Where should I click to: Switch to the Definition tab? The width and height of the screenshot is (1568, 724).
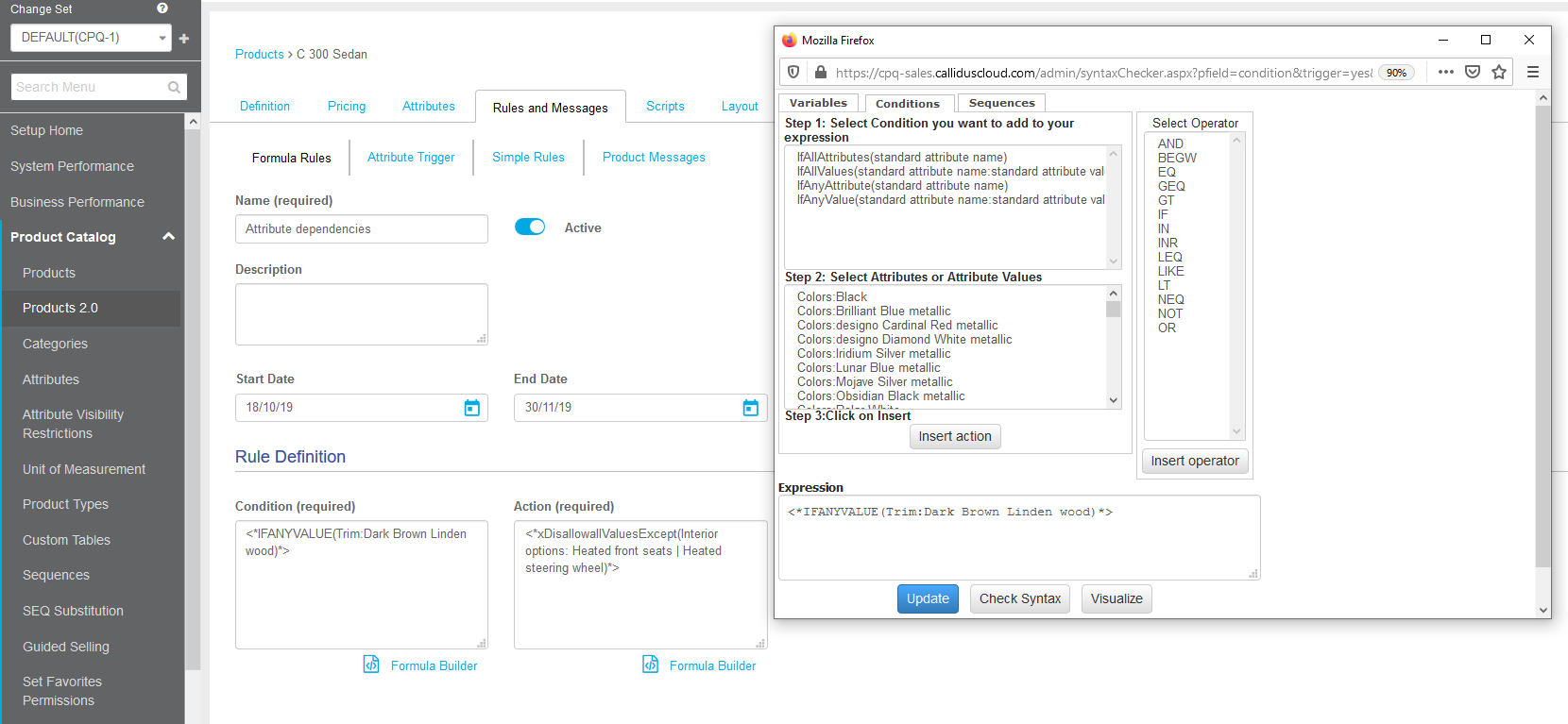click(264, 106)
